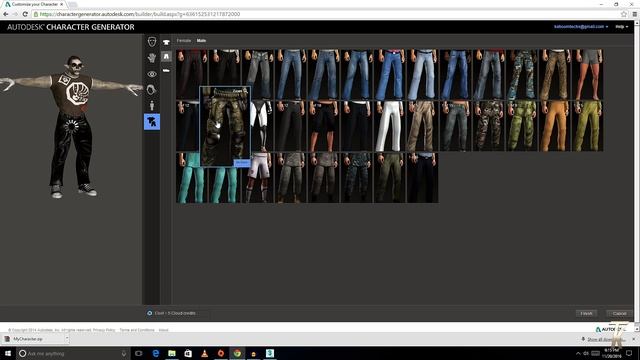This screenshot has height=360, width=640.
Task: Open the account email dropdown
Action: [581, 27]
